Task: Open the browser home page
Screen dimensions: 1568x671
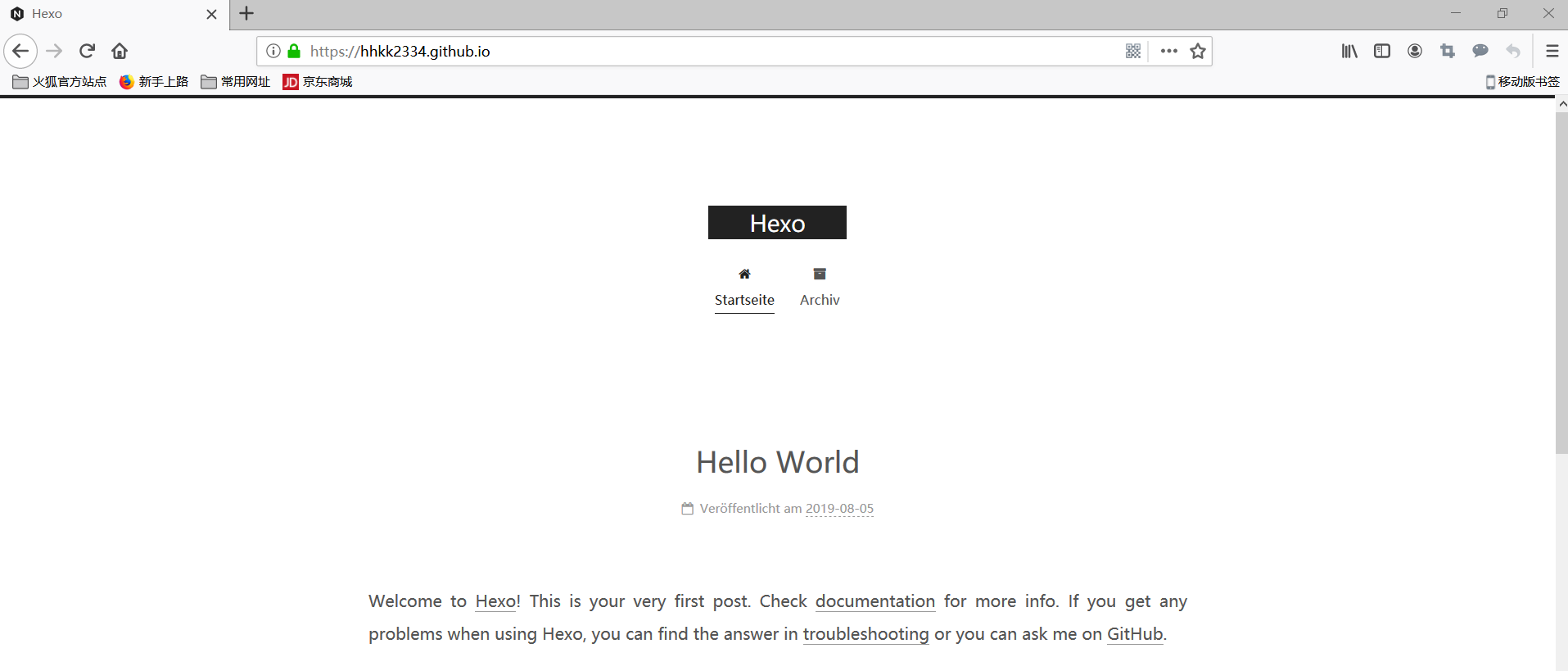Action: pyautogui.click(x=120, y=51)
